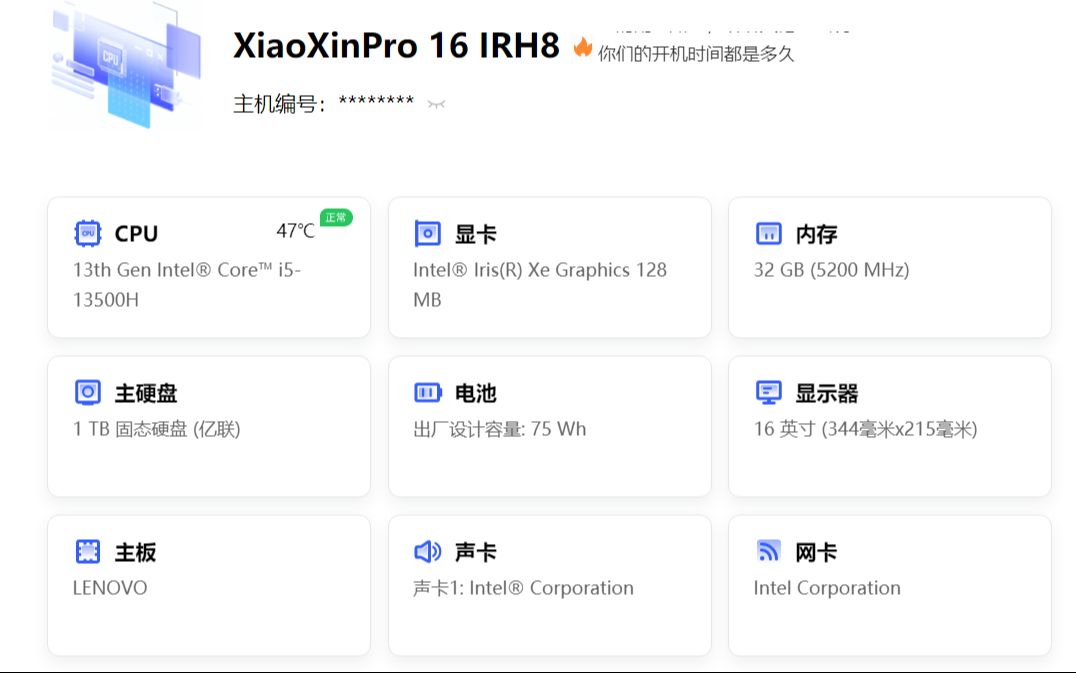
Task: Expand the 显示器 display details card
Action: pos(889,426)
